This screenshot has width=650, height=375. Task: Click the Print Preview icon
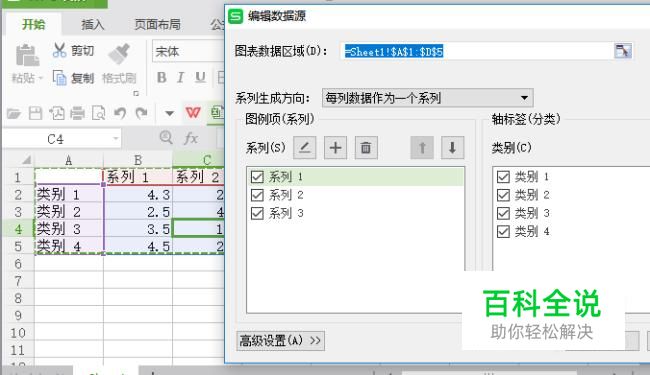(99, 113)
